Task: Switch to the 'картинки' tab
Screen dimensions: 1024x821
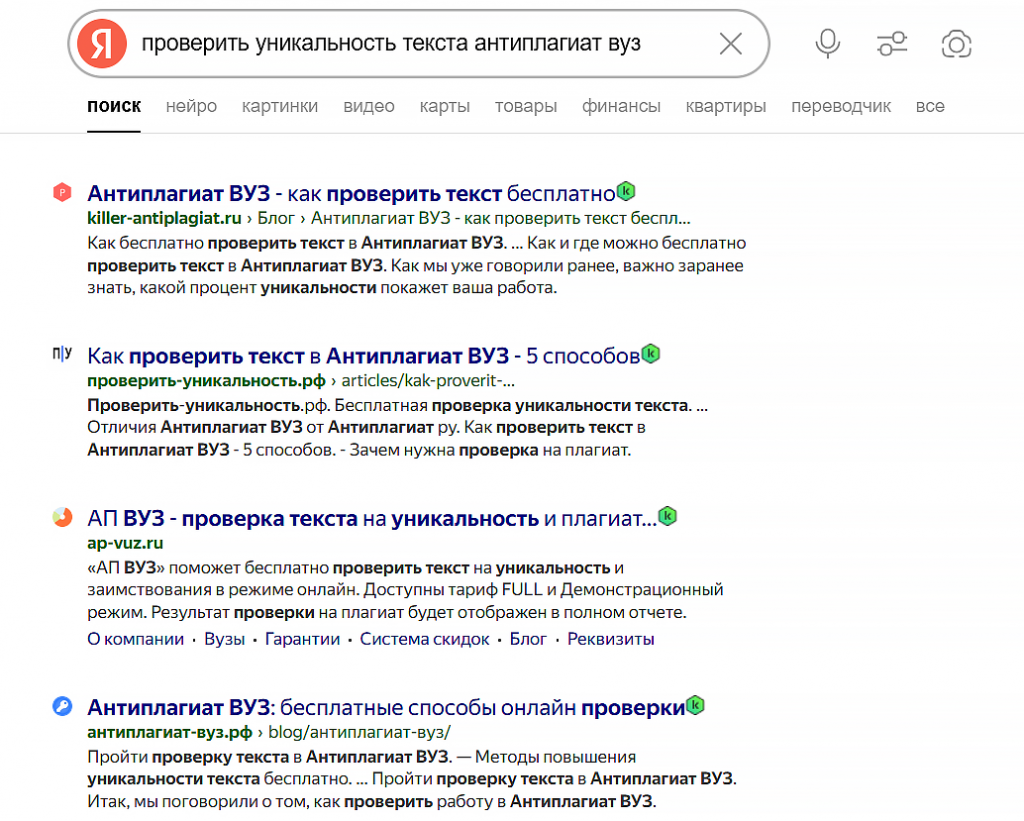Action: [280, 106]
